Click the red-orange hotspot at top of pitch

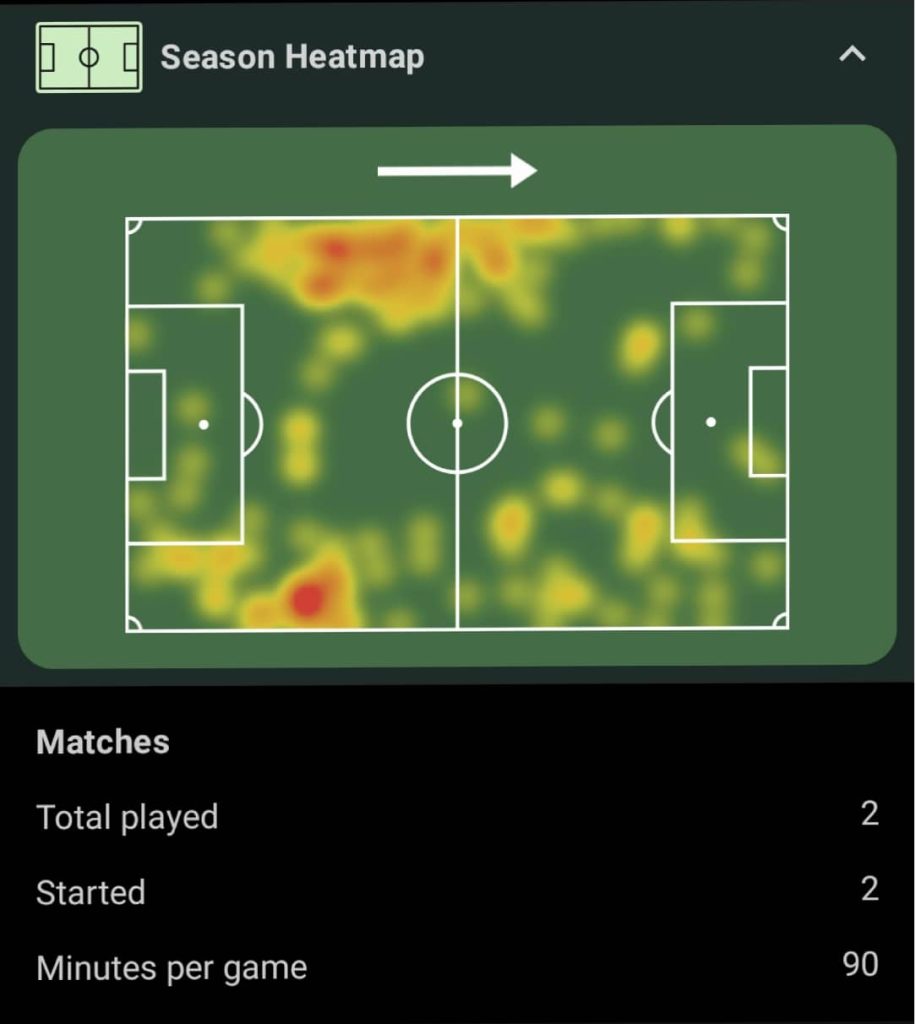click(x=336, y=249)
